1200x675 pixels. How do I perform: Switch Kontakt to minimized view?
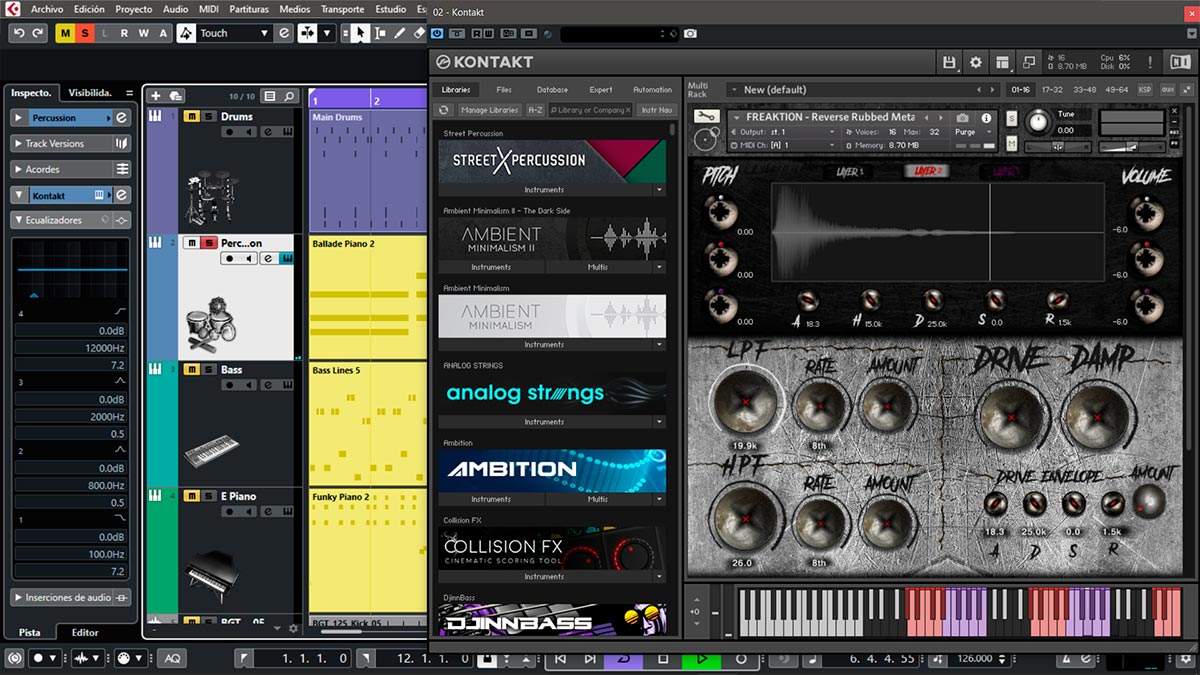(x=1028, y=63)
